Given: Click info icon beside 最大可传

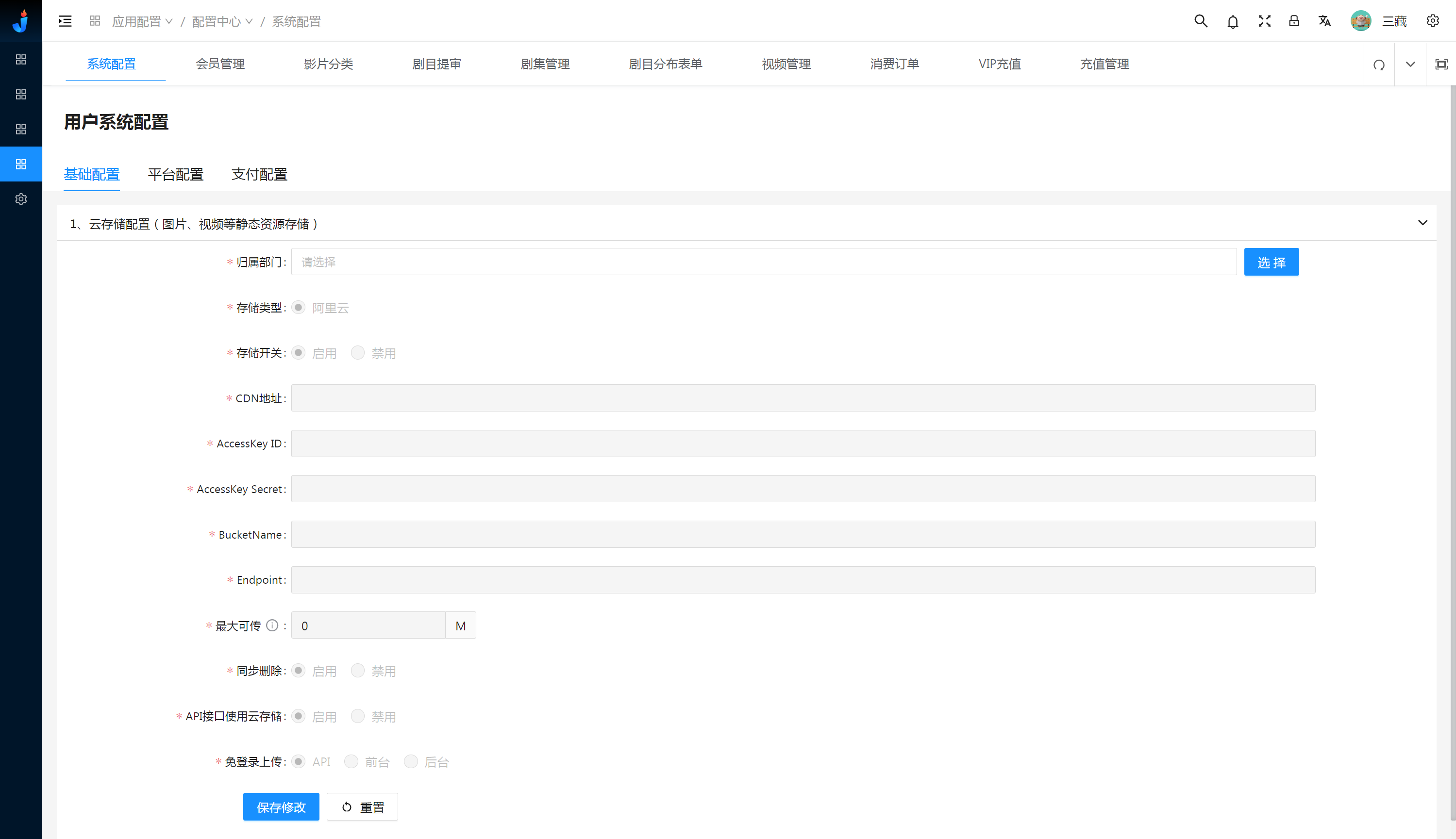Looking at the screenshot, I should click(272, 626).
